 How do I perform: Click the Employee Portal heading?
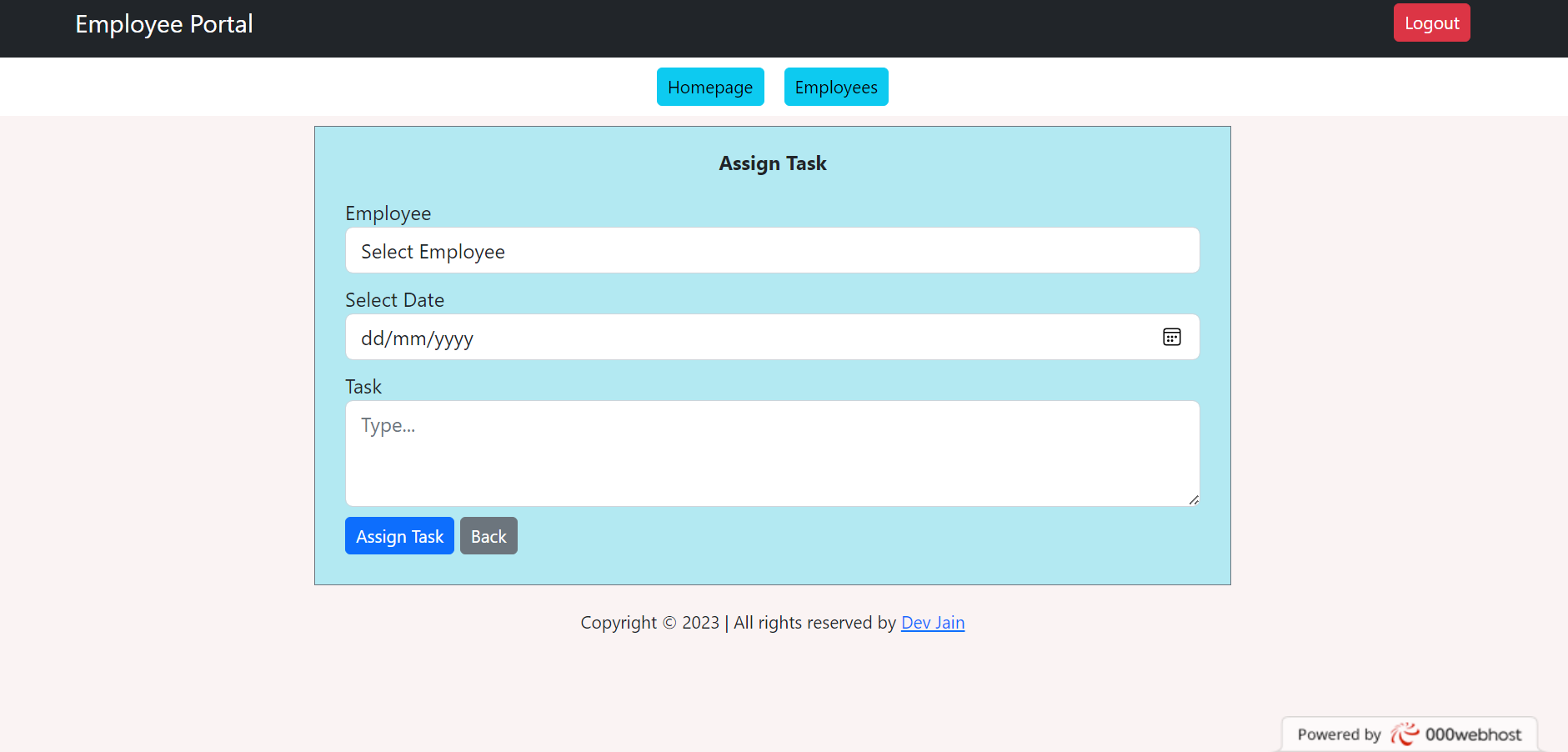pyautogui.click(x=164, y=24)
